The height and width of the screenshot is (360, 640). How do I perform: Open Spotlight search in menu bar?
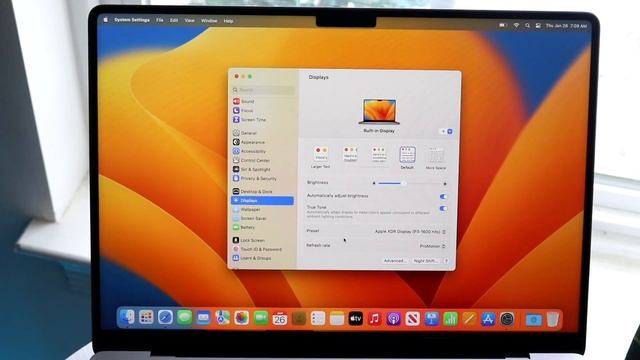pyautogui.click(x=527, y=25)
